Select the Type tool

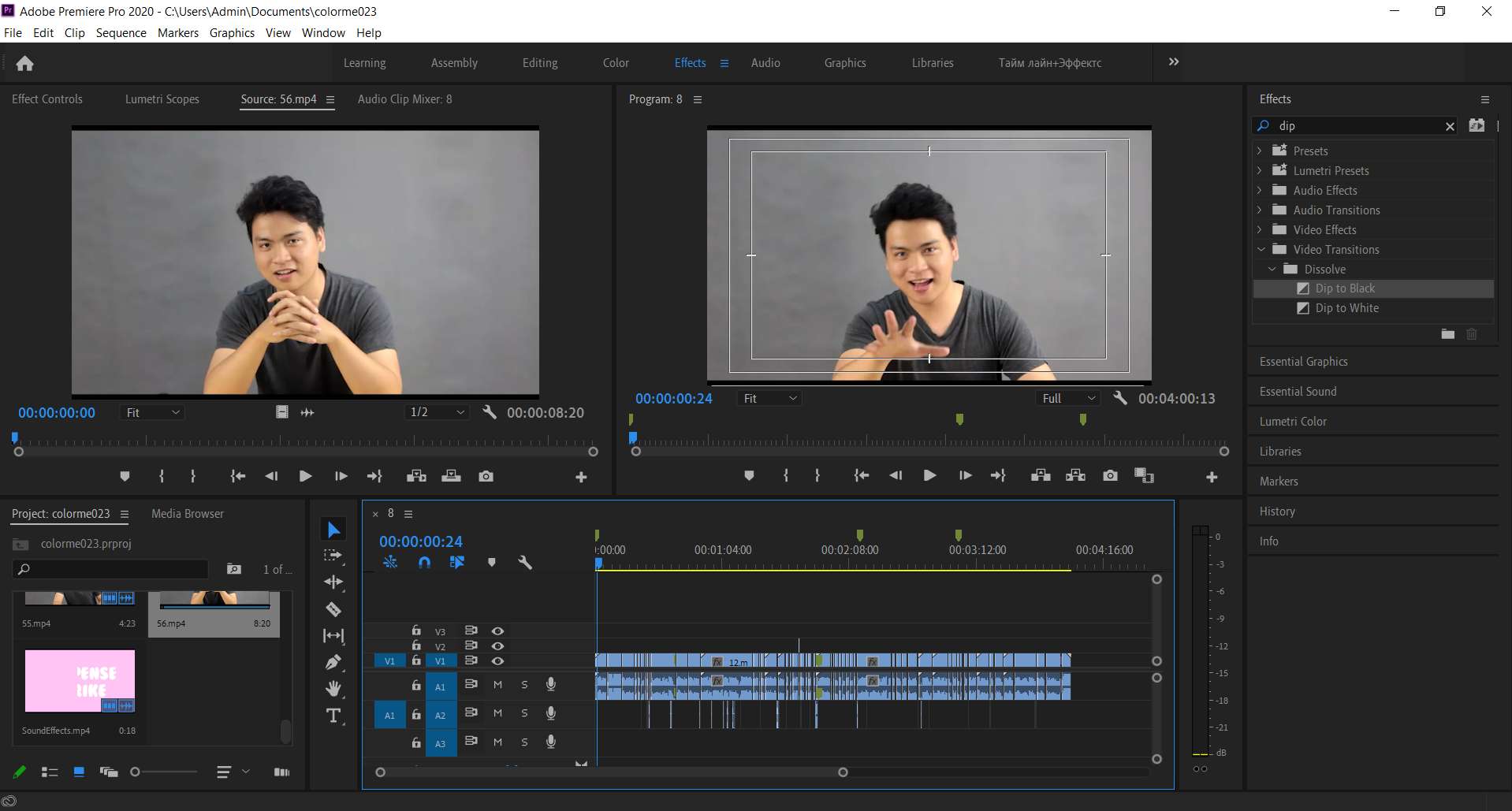[x=333, y=716]
